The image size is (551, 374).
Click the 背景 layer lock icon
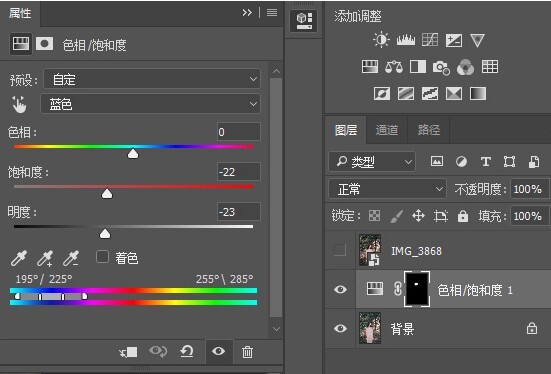coord(531,328)
